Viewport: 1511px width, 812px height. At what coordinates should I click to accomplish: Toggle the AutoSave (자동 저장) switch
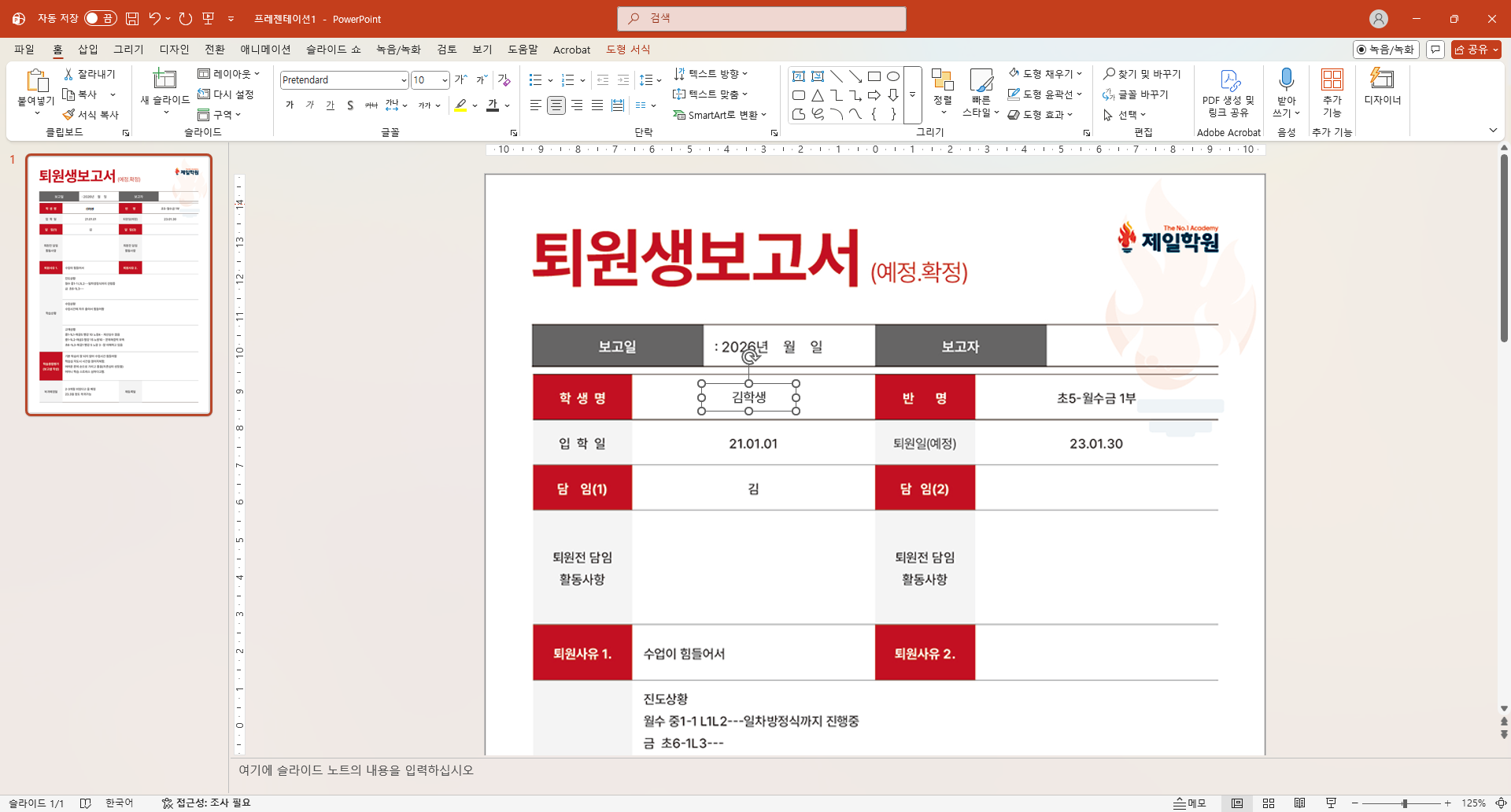point(100,18)
